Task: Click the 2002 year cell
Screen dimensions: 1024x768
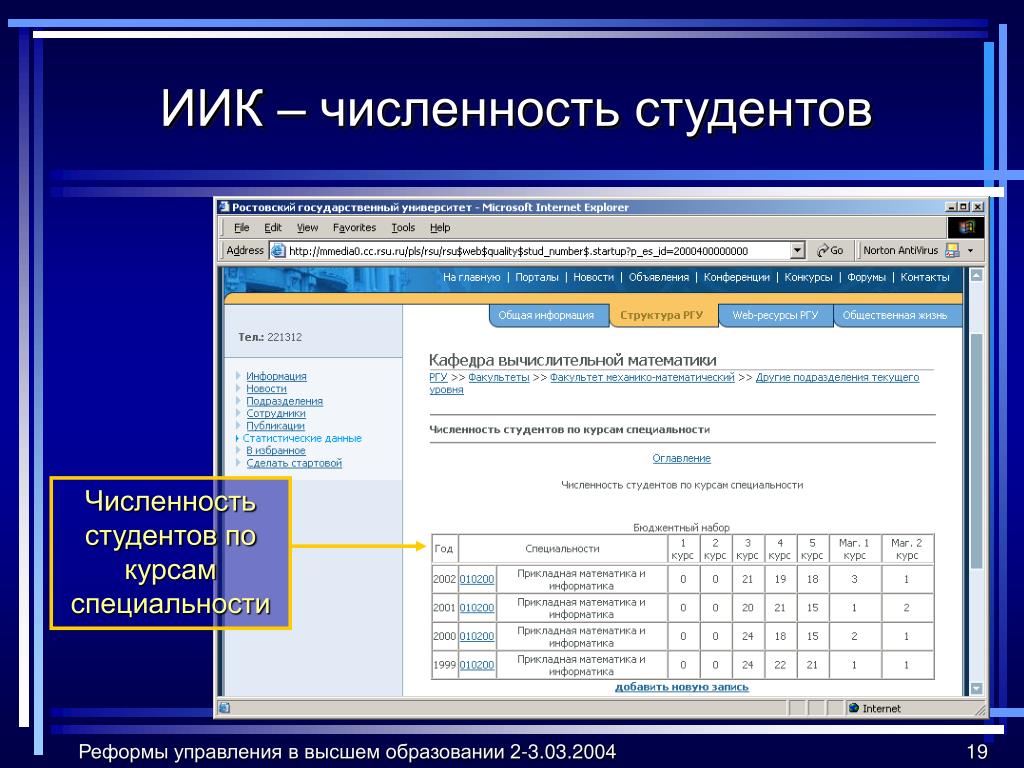Action: [444, 579]
